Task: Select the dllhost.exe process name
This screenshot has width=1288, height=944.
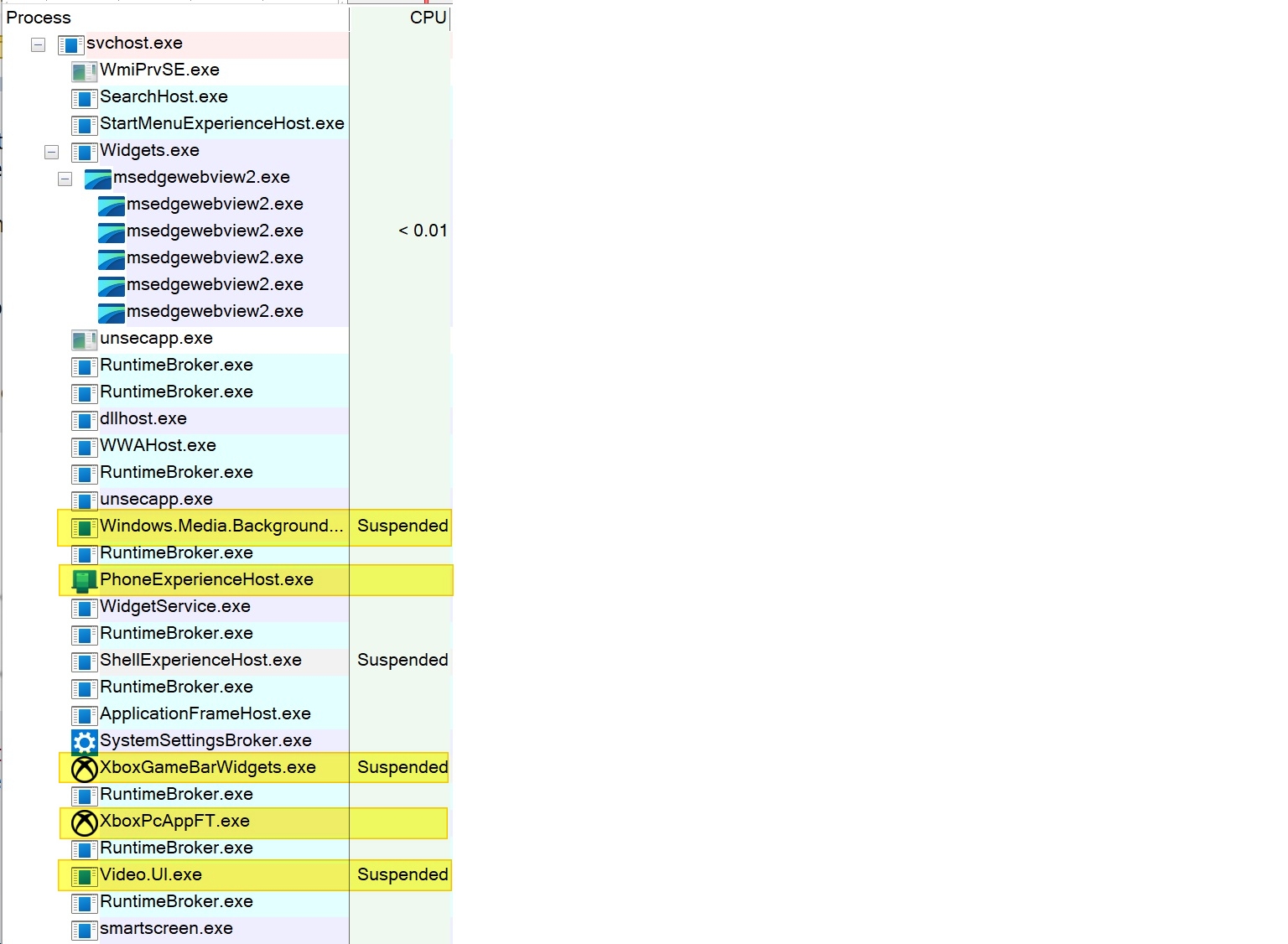Action: point(143,418)
